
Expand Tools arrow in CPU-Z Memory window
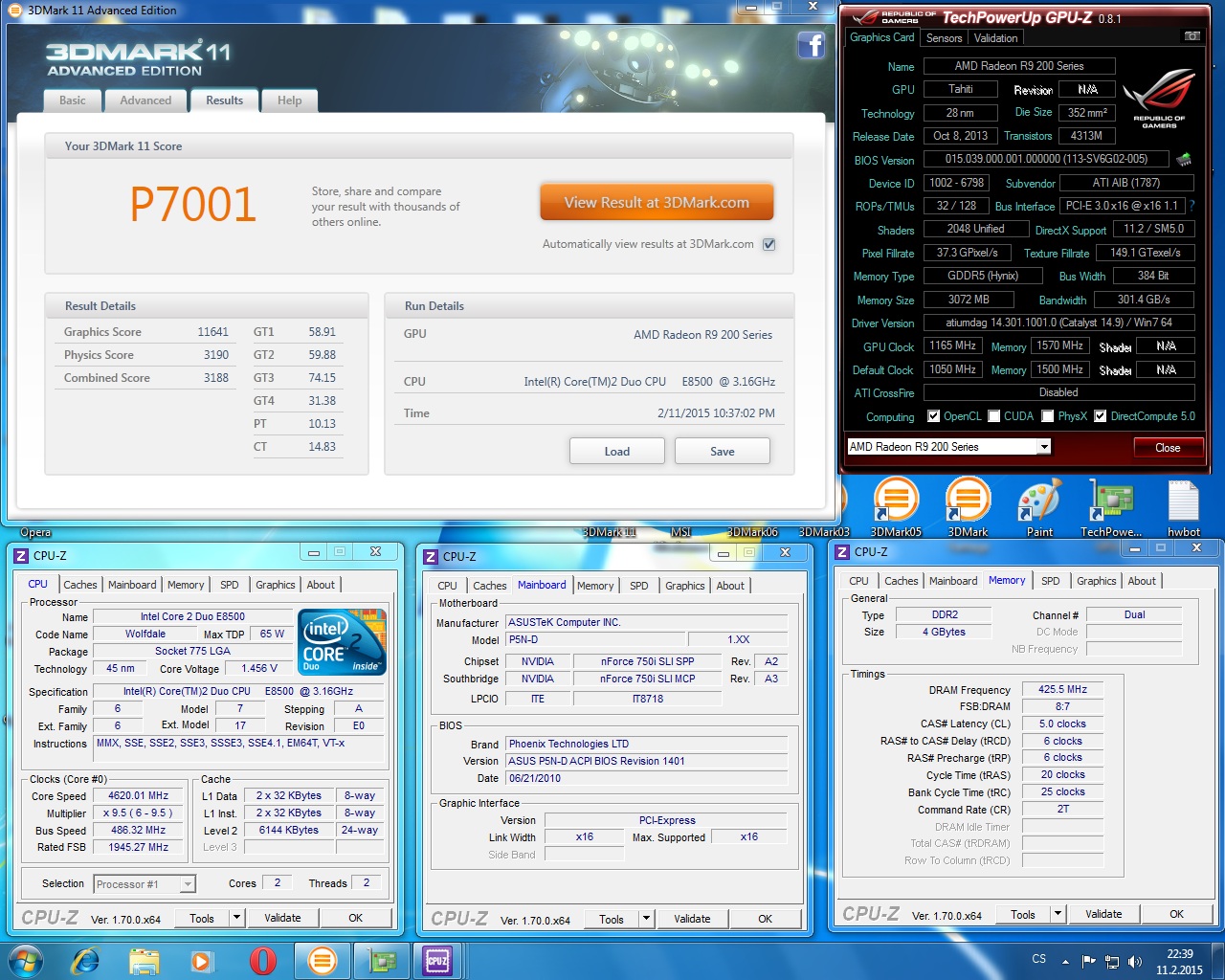click(1058, 914)
